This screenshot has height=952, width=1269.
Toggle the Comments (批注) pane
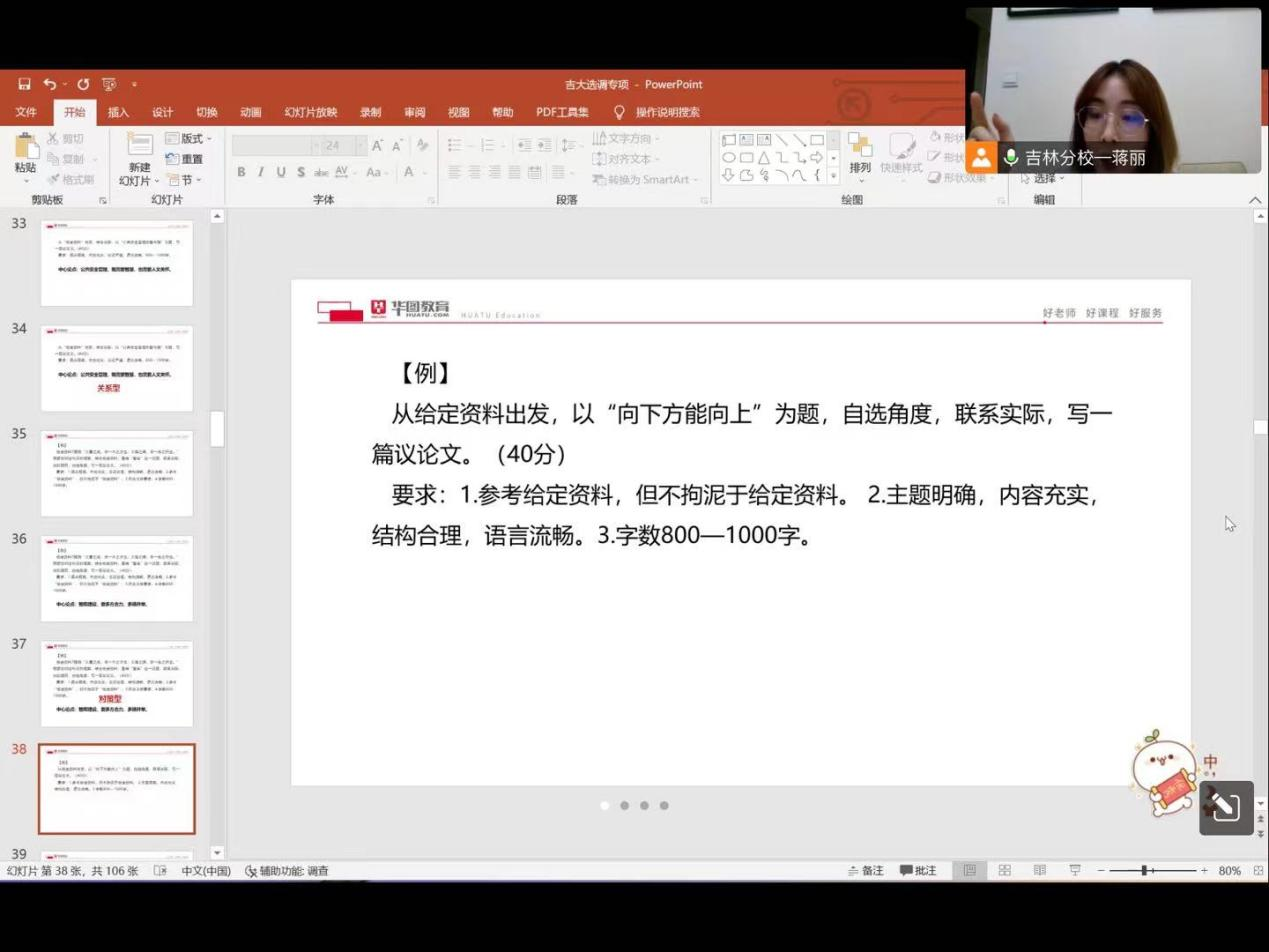pos(918,871)
